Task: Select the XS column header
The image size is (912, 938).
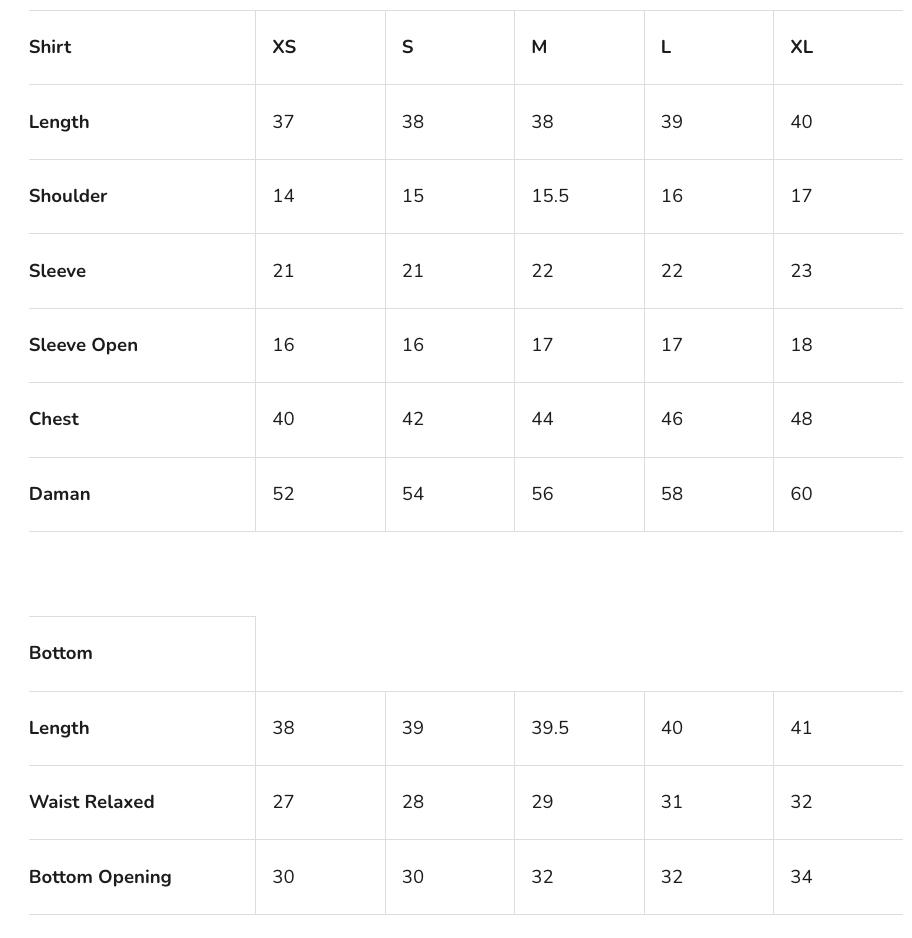Action: click(284, 47)
